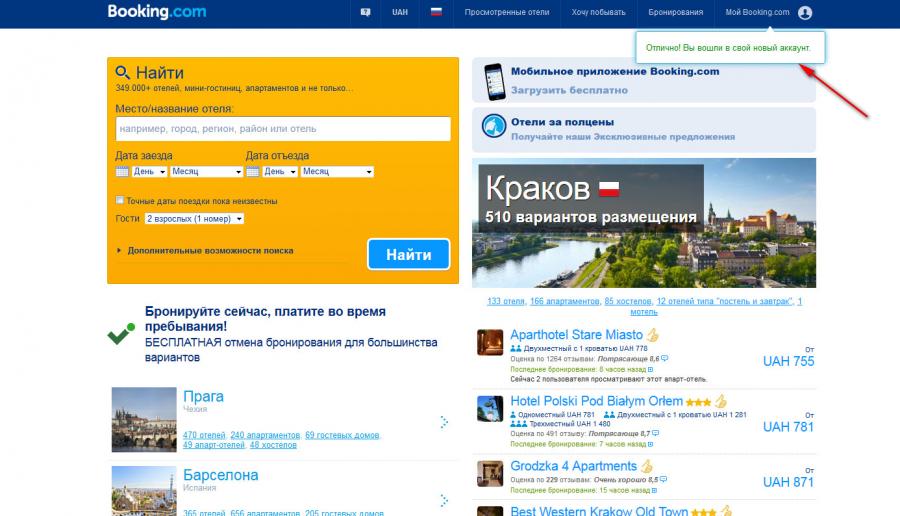900x516 pixels.
Task: Click the Hotel Polski review speech-bubble icon
Action: click(655, 433)
